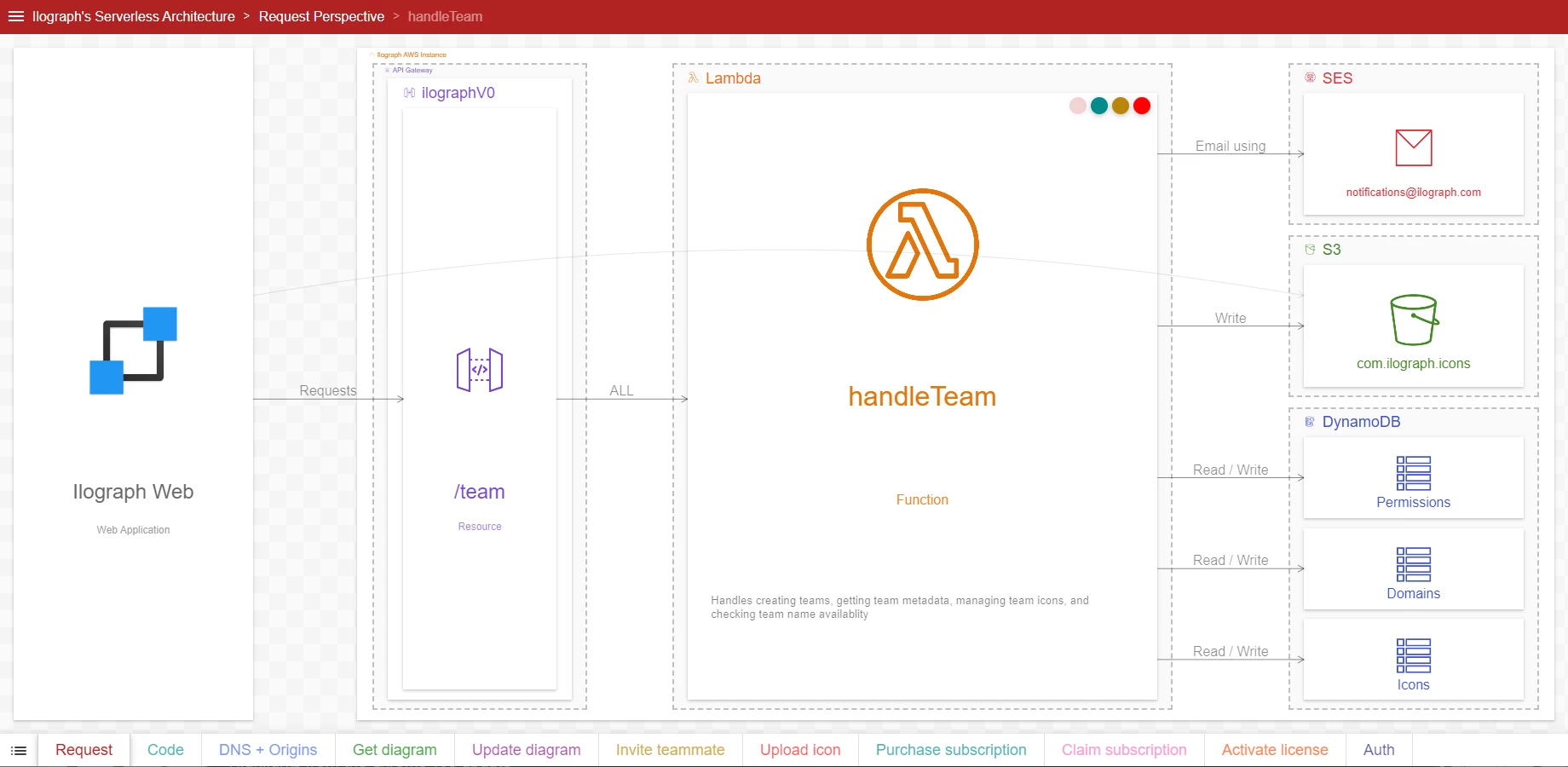This screenshot has width=1568, height=767.
Task: Open the Get diagram tab
Action: pos(395,750)
